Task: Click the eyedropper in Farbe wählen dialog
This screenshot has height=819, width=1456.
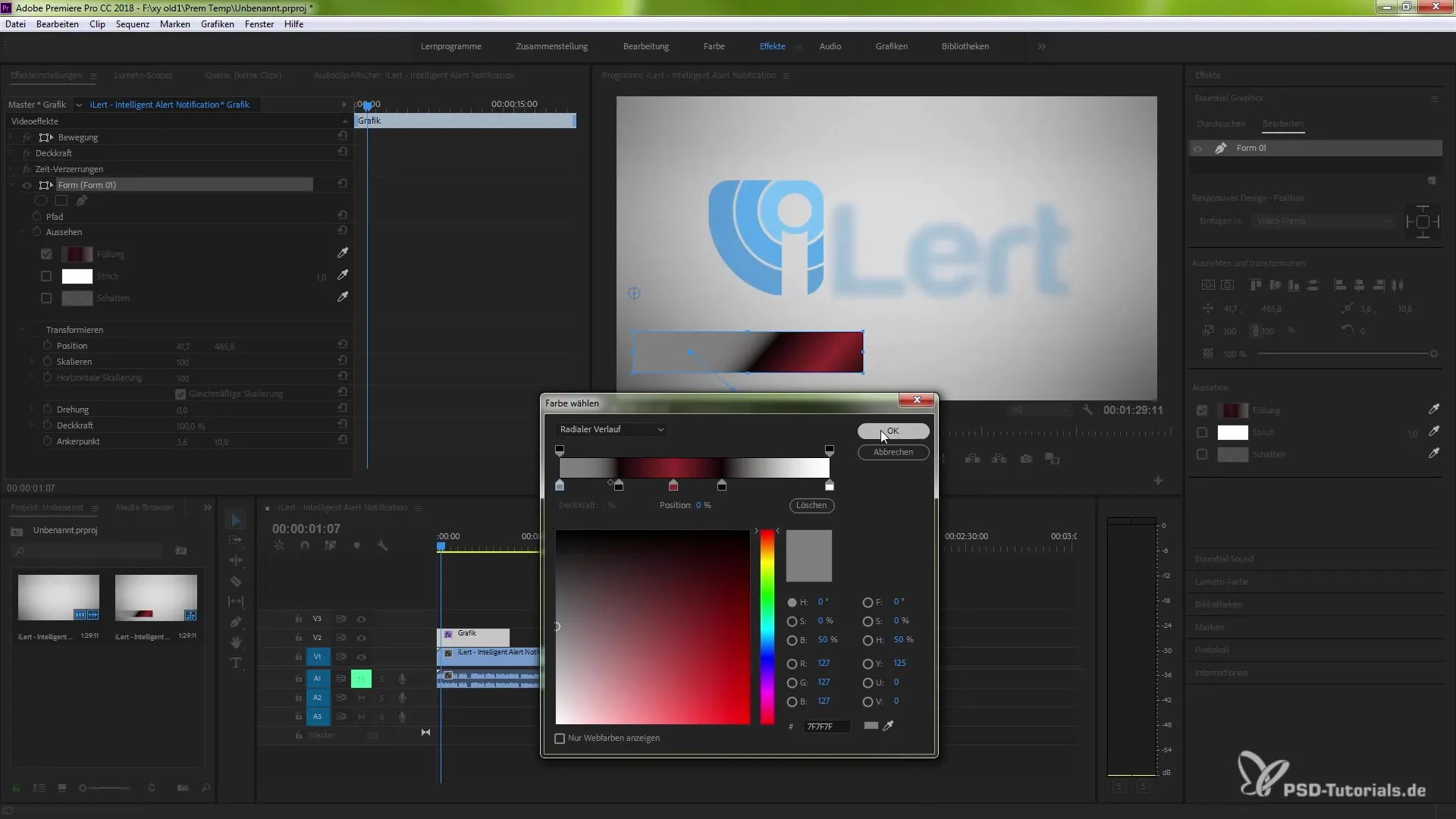Action: point(888,726)
